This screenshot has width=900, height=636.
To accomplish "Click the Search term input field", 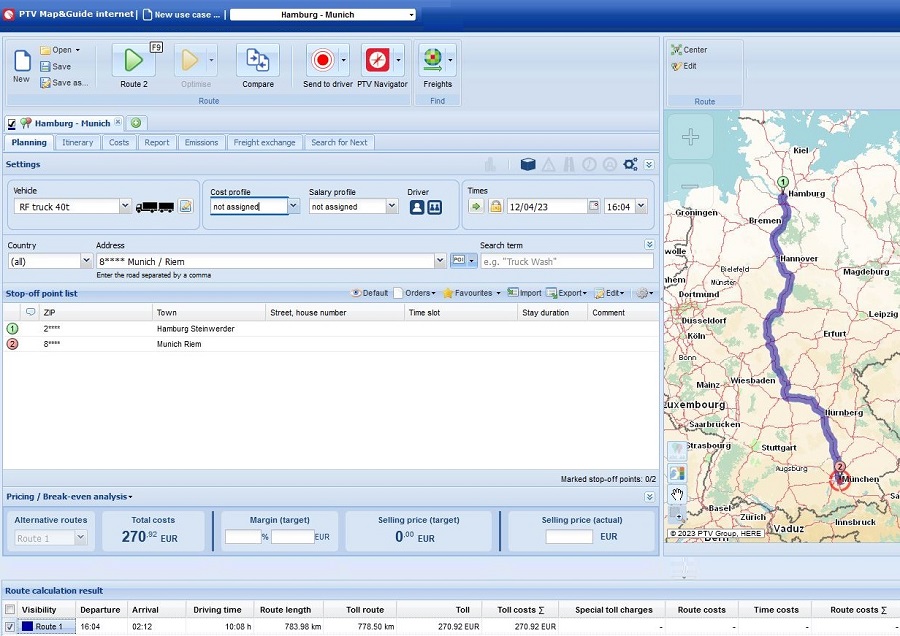I will click(567, 261).
